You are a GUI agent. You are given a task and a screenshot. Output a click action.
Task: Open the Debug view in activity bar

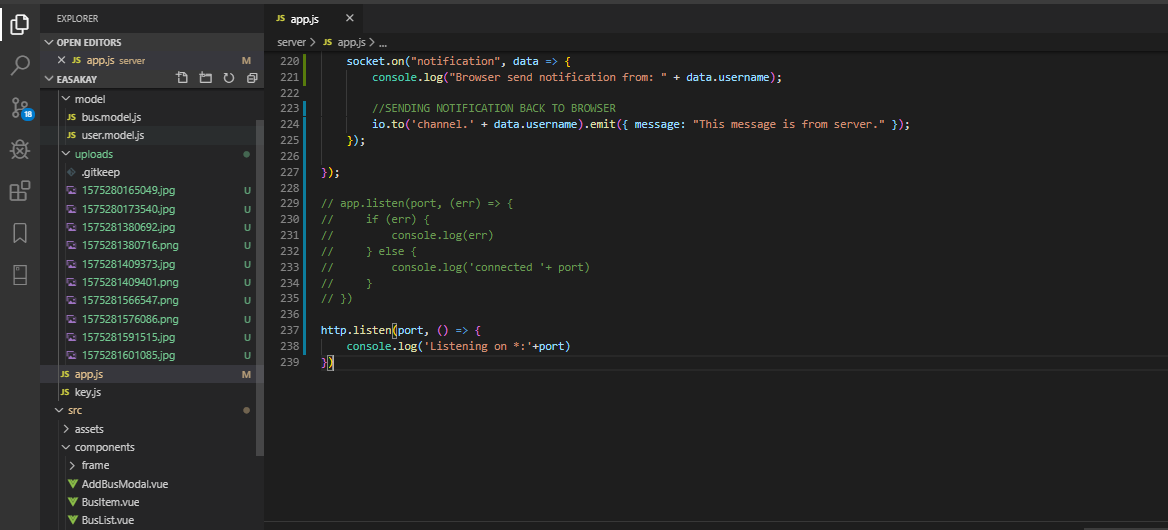19,150
